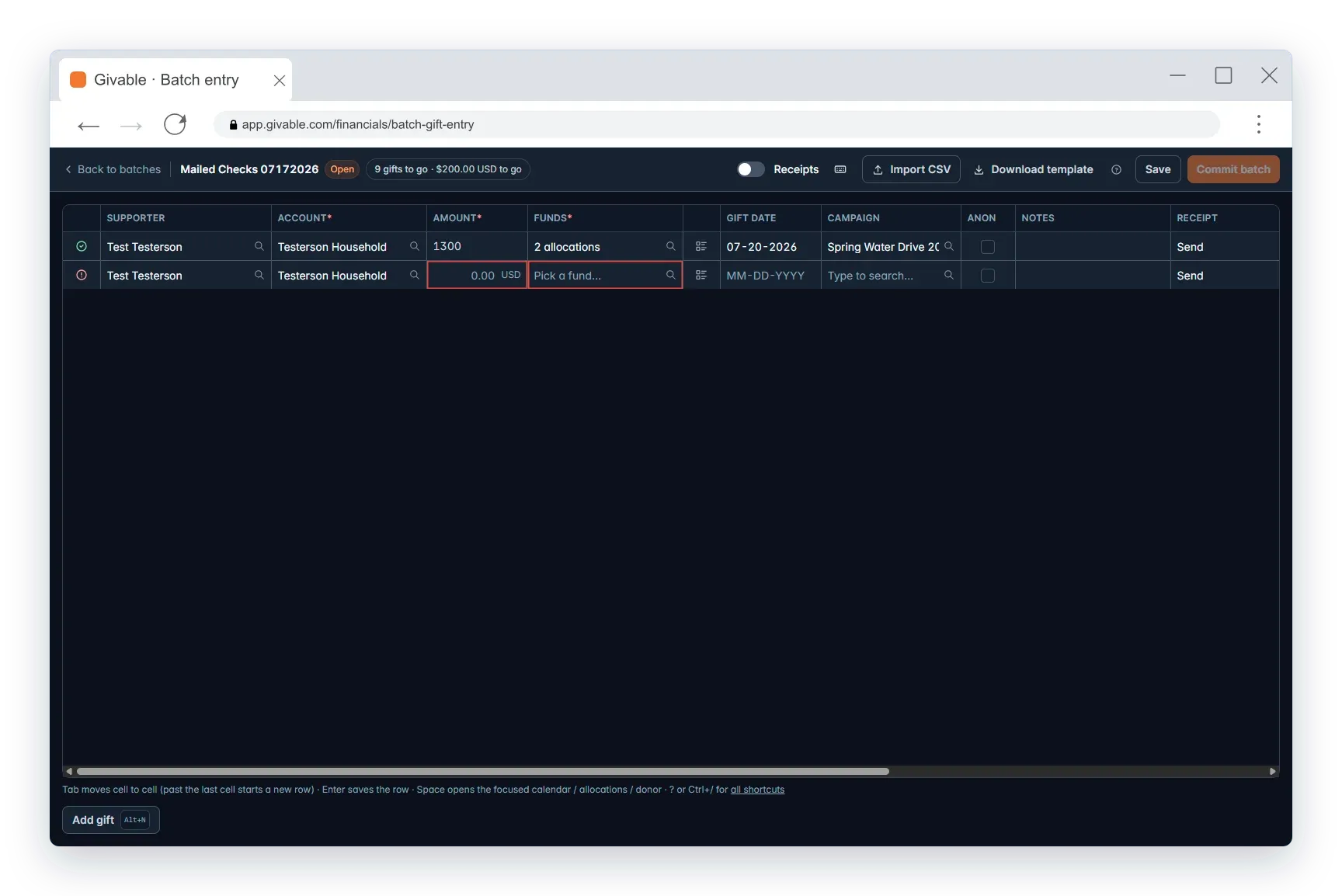1342x896 pixels.
Task: Check the Anon box for the first gift
Action: coord(988,247)
